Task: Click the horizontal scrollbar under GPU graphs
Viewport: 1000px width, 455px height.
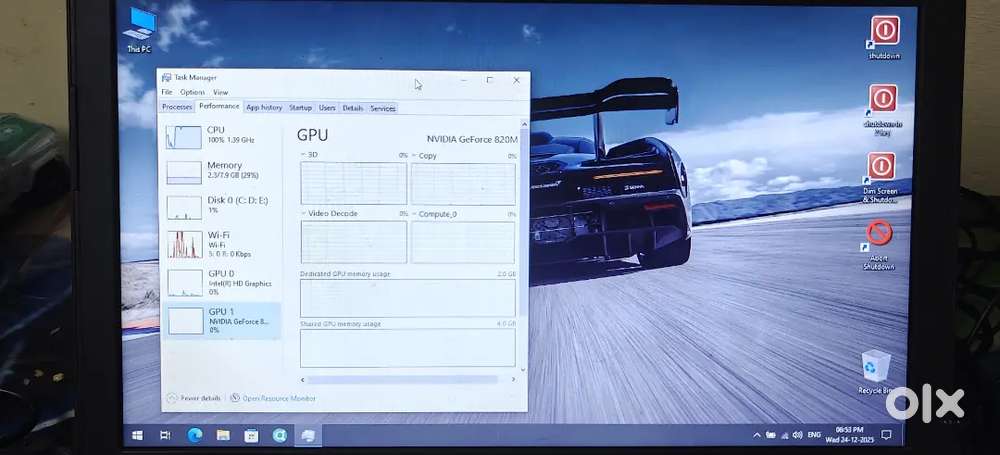Action: pos(400,380)
